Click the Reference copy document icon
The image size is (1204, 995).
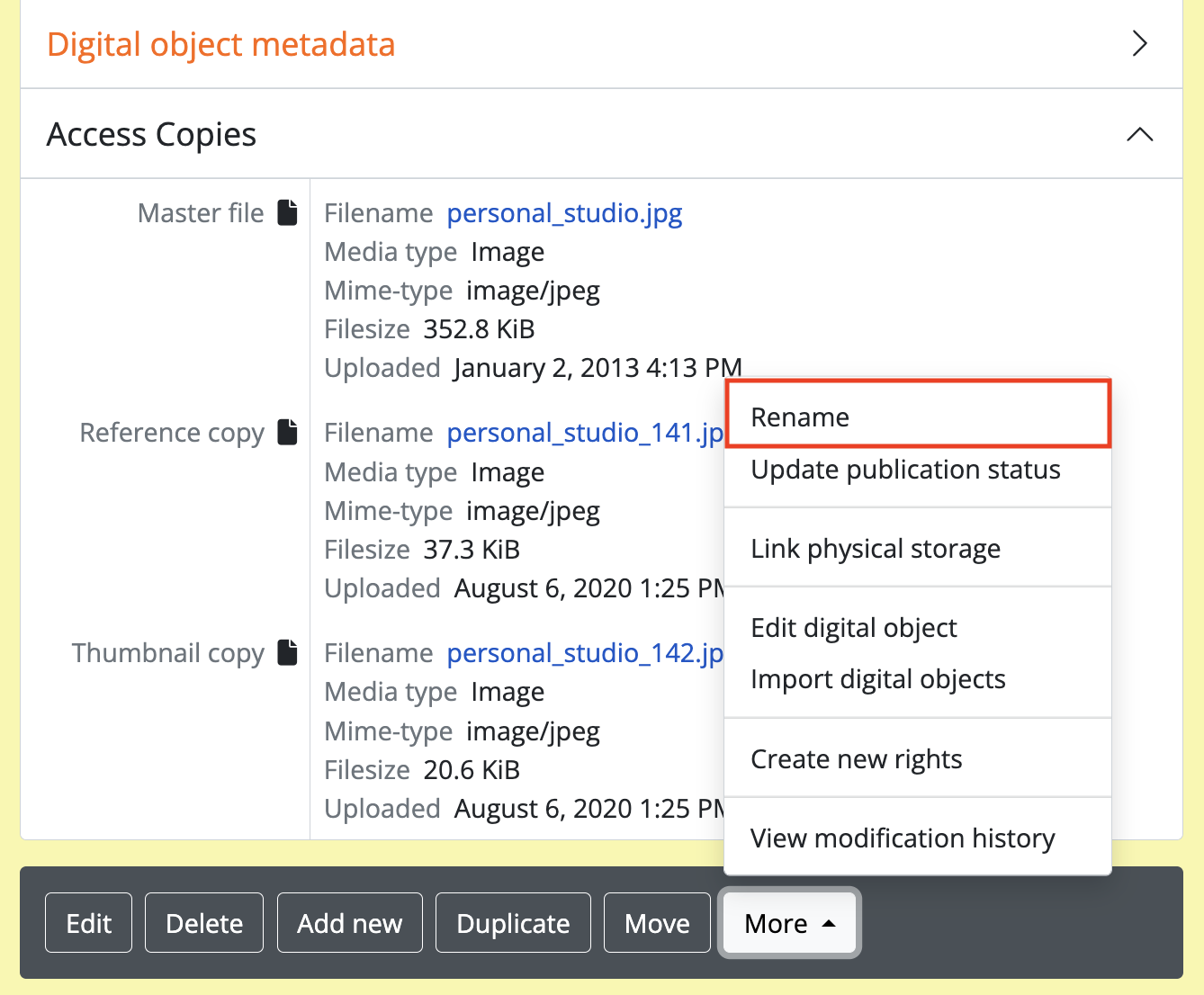click(x=287, y=432)
